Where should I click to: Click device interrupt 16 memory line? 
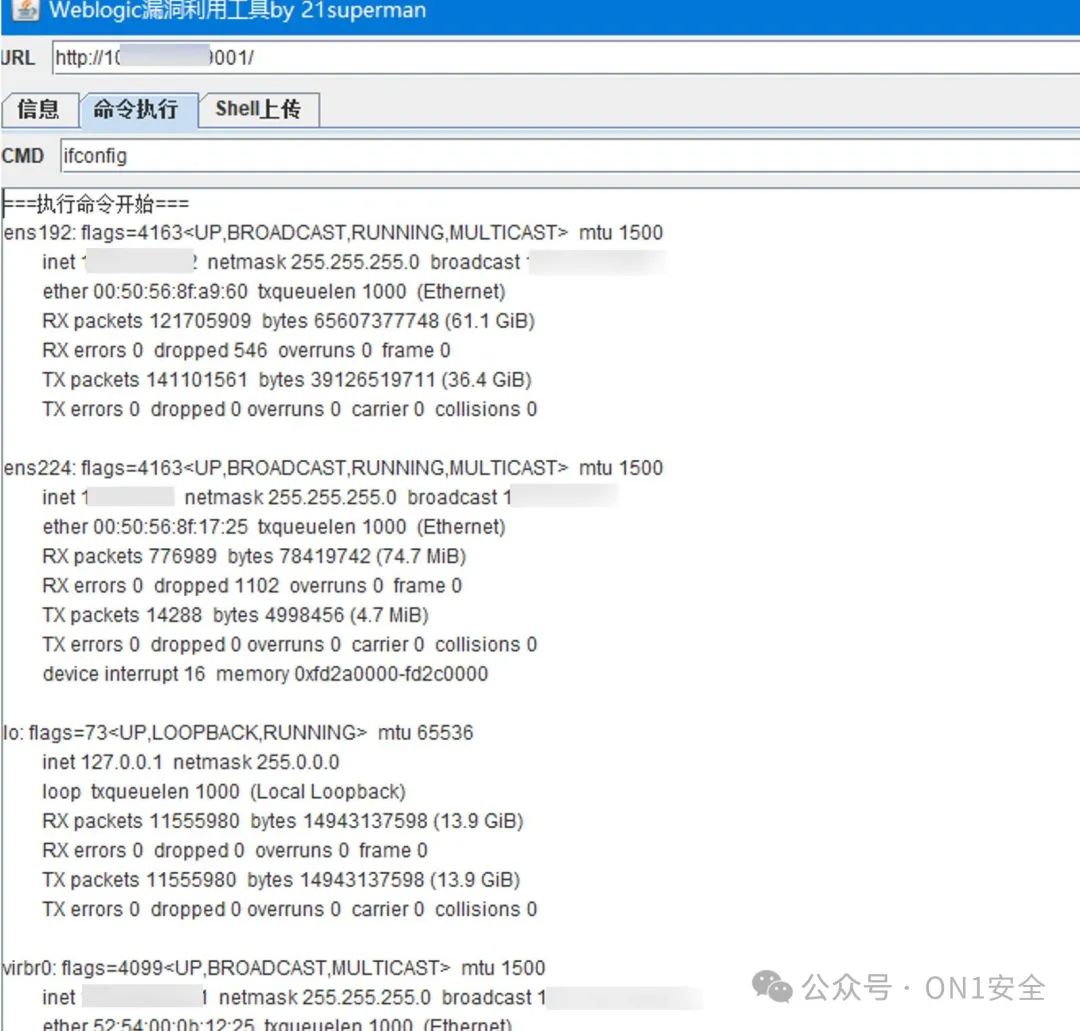[x=265, y=674]
